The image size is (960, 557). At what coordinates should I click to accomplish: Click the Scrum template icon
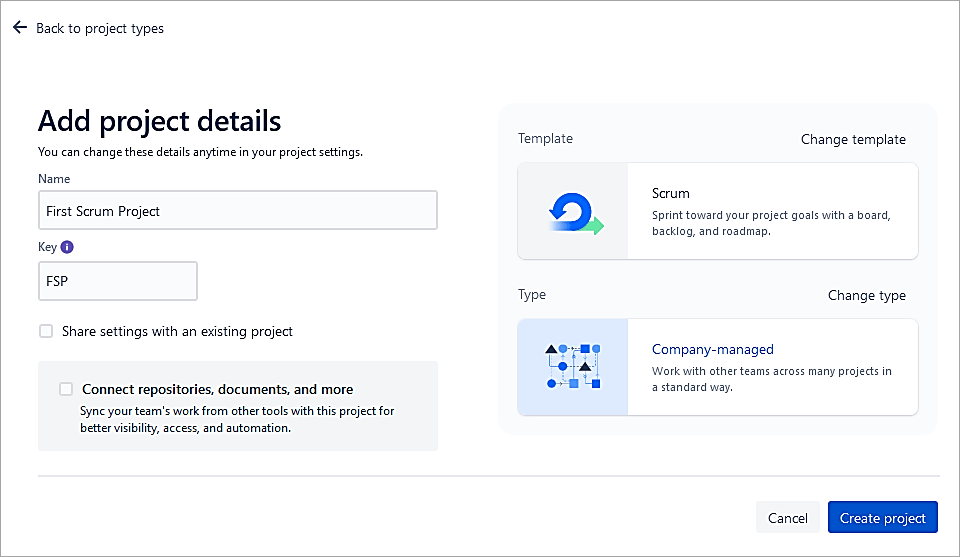(573, 212)
